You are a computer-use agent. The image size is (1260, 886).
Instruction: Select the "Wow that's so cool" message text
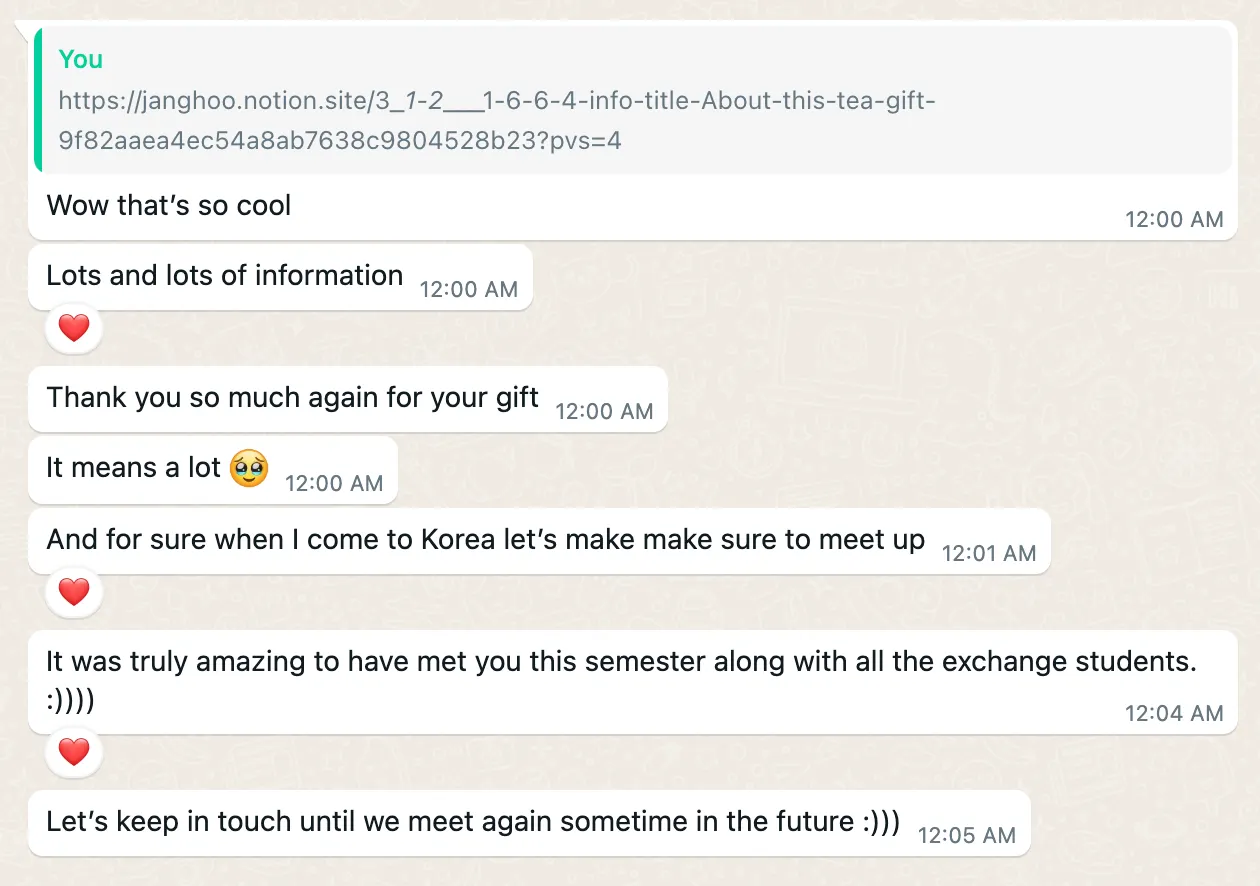[169, 206]
